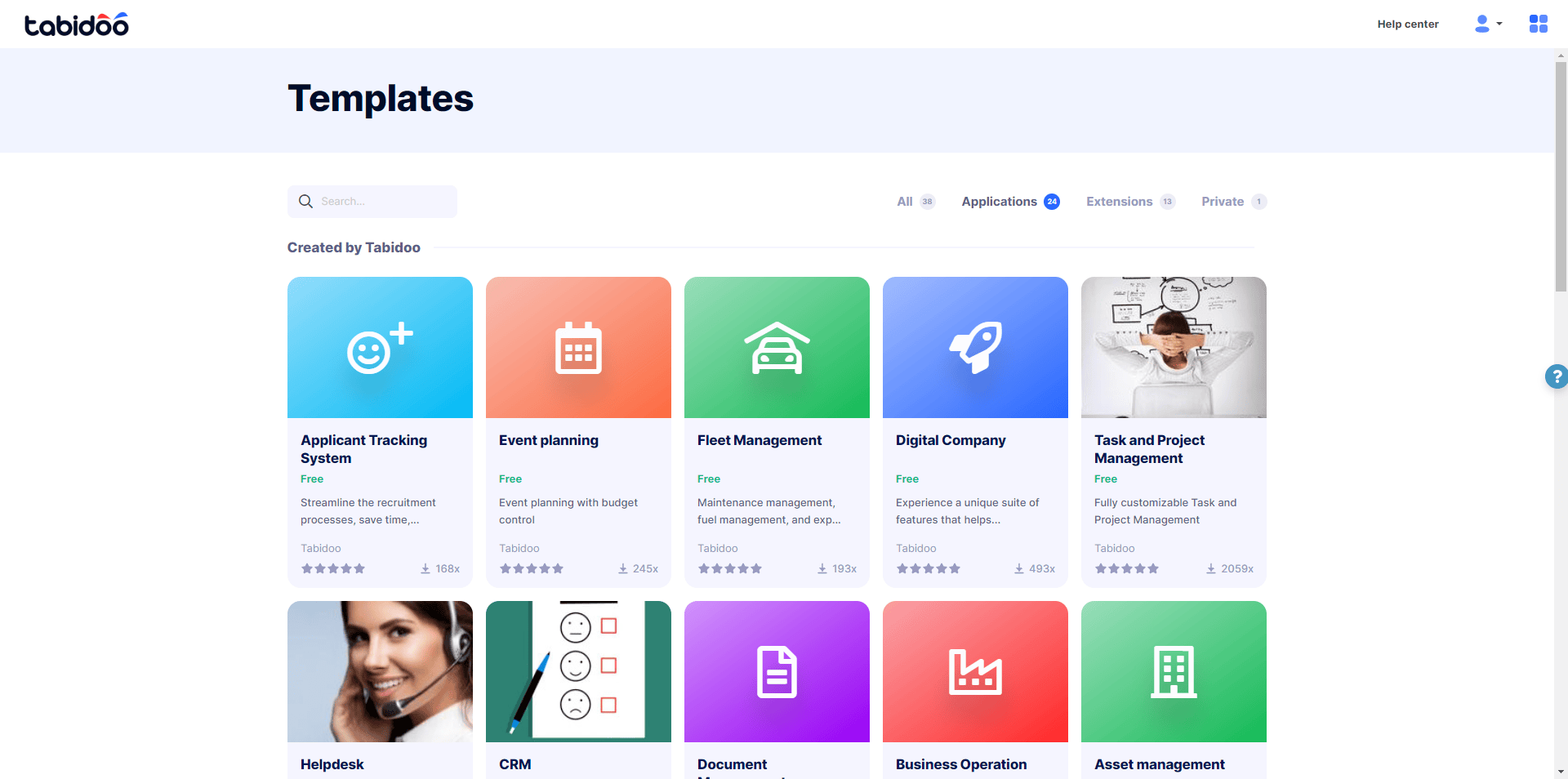Open the Task and Project Management thumbnail
Screen dimensions: 1568x779
[1174, 347]
